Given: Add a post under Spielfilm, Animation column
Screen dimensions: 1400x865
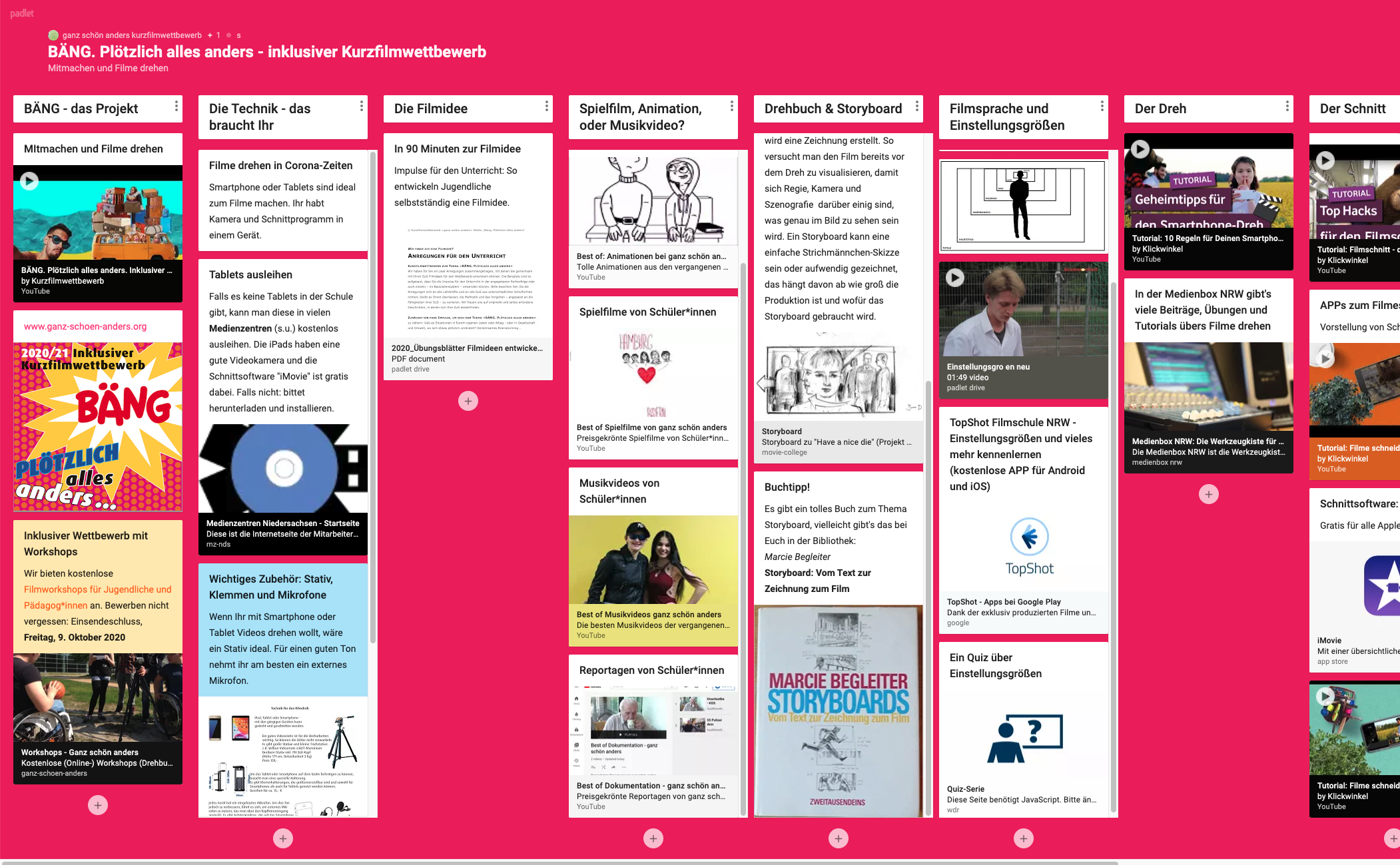Looking at the screenshot, I should tap(653, 838).
